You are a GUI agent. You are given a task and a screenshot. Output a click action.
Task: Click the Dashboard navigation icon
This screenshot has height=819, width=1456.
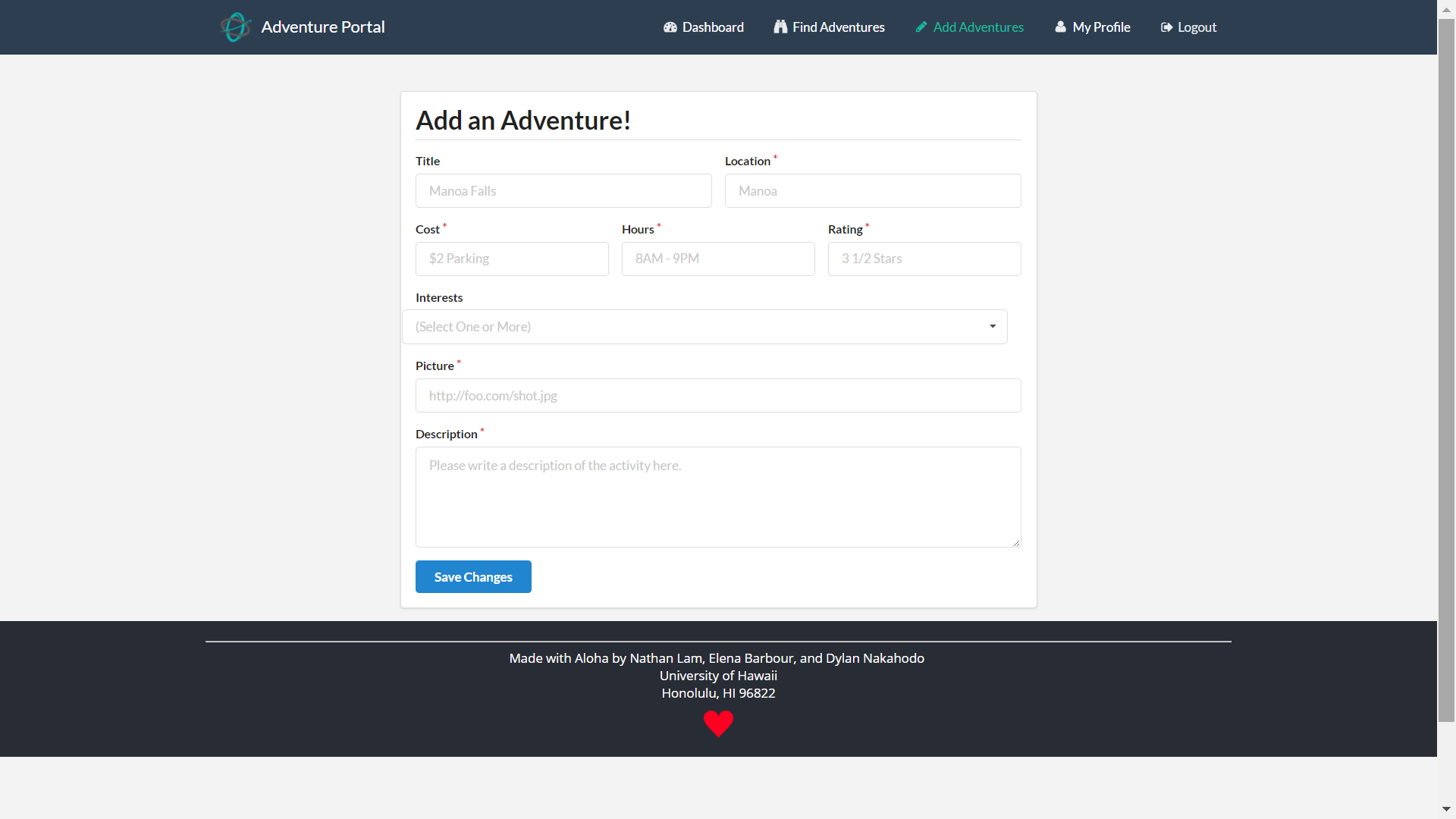pos(669,27)
